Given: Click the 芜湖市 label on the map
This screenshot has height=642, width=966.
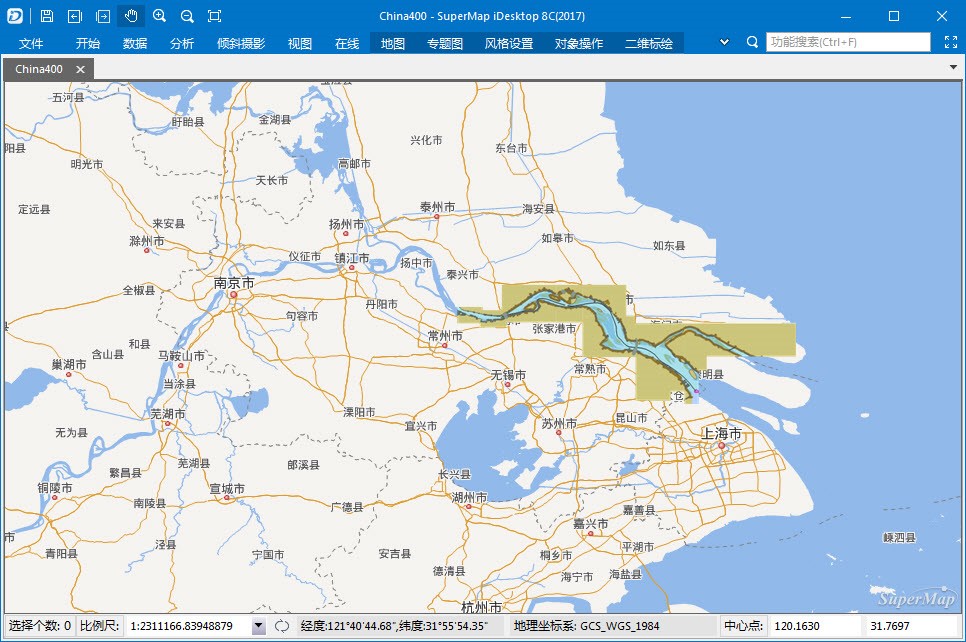Looking at the screenshot, I should pos(168,414).
